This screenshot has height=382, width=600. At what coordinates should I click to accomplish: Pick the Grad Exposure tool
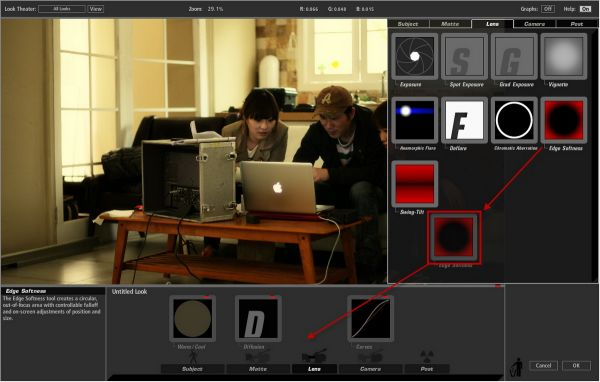tap(514, 56)
